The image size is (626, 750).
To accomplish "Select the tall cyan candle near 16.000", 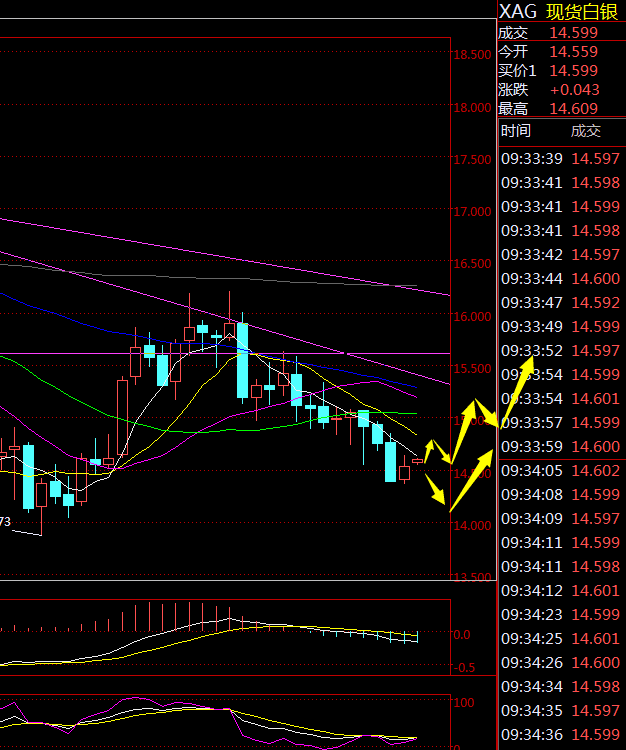I will click(x=242, y=359).
